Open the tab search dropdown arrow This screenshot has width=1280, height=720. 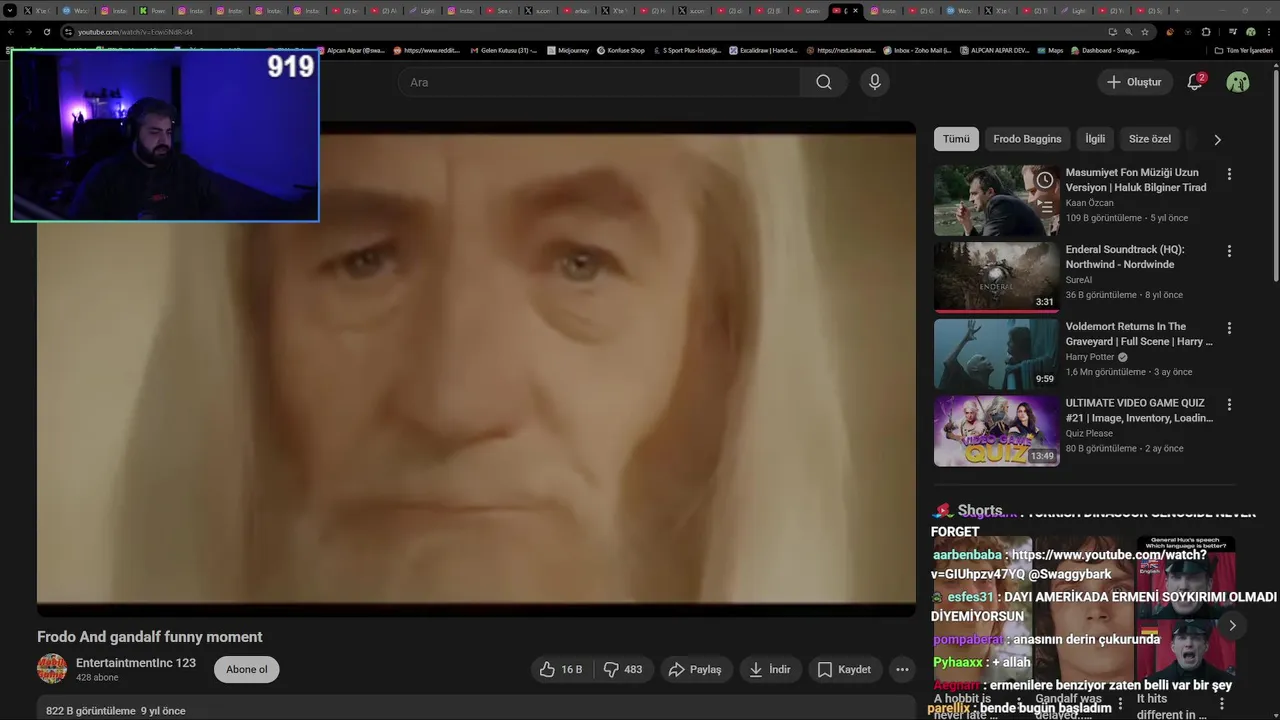(x=9, y=10)
